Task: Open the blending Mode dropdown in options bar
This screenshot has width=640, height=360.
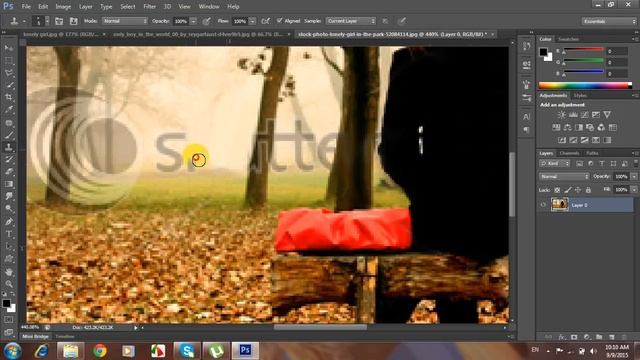Action: point(125,21)
